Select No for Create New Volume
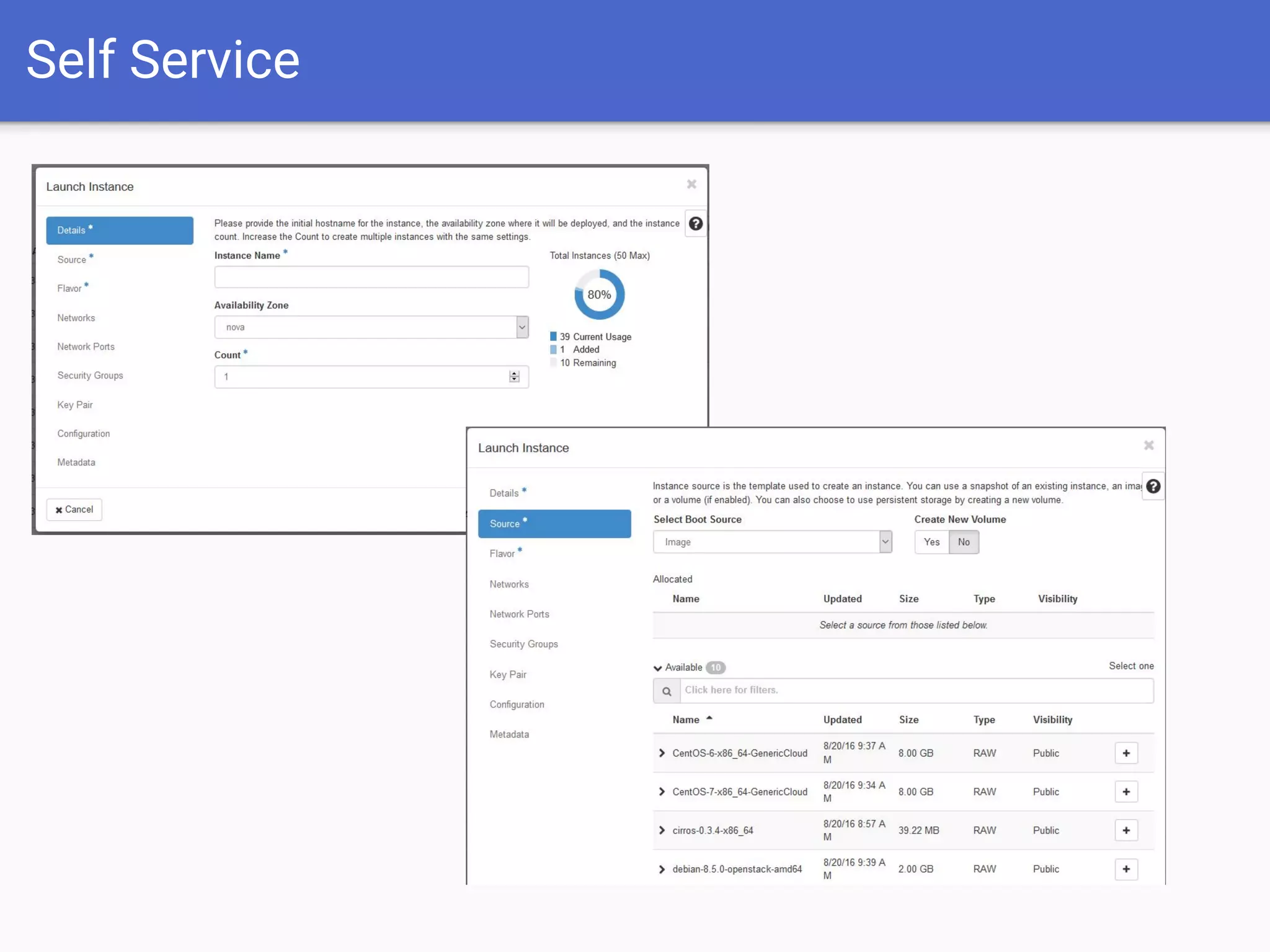 (964, 542)
